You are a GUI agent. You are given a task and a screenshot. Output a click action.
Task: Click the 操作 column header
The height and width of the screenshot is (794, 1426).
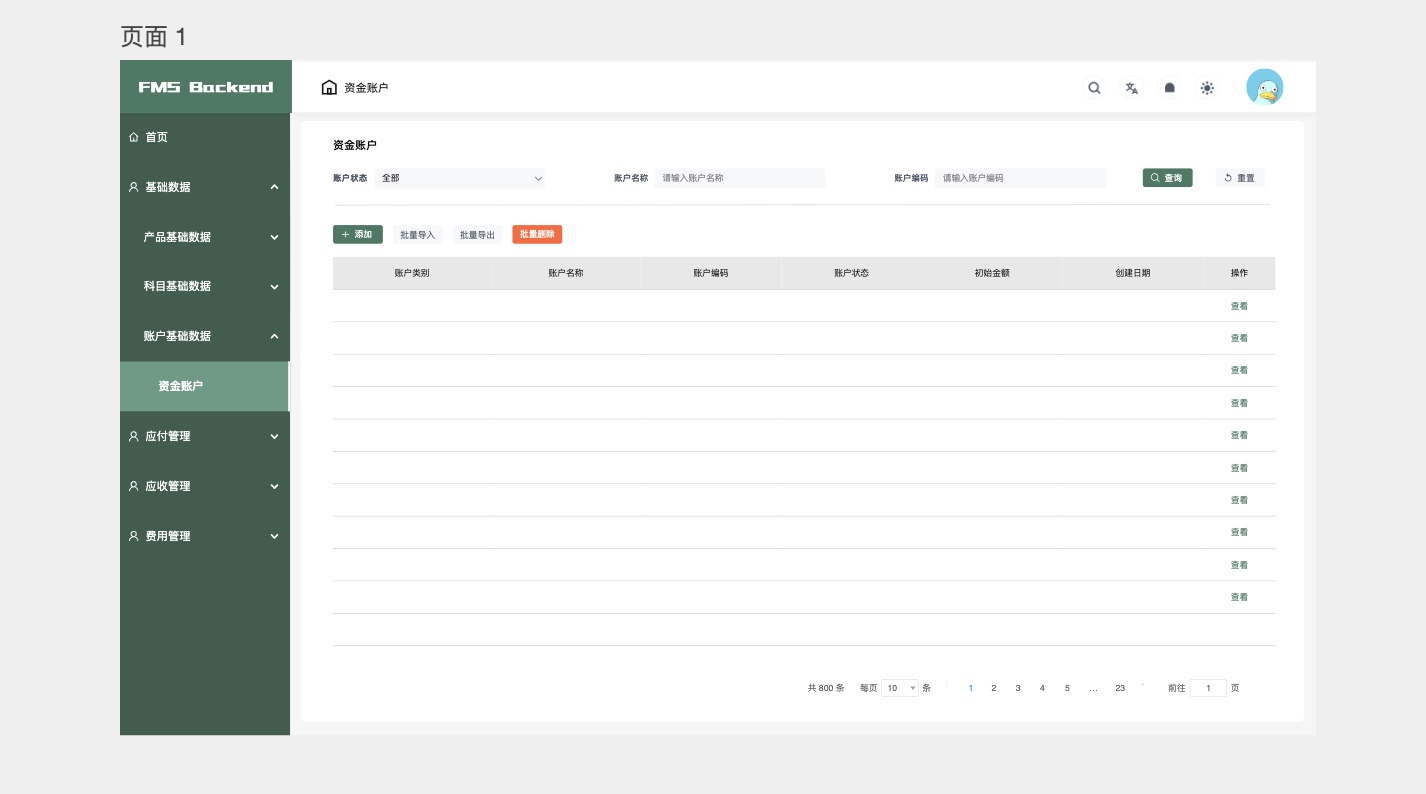tap(1239, 273)
